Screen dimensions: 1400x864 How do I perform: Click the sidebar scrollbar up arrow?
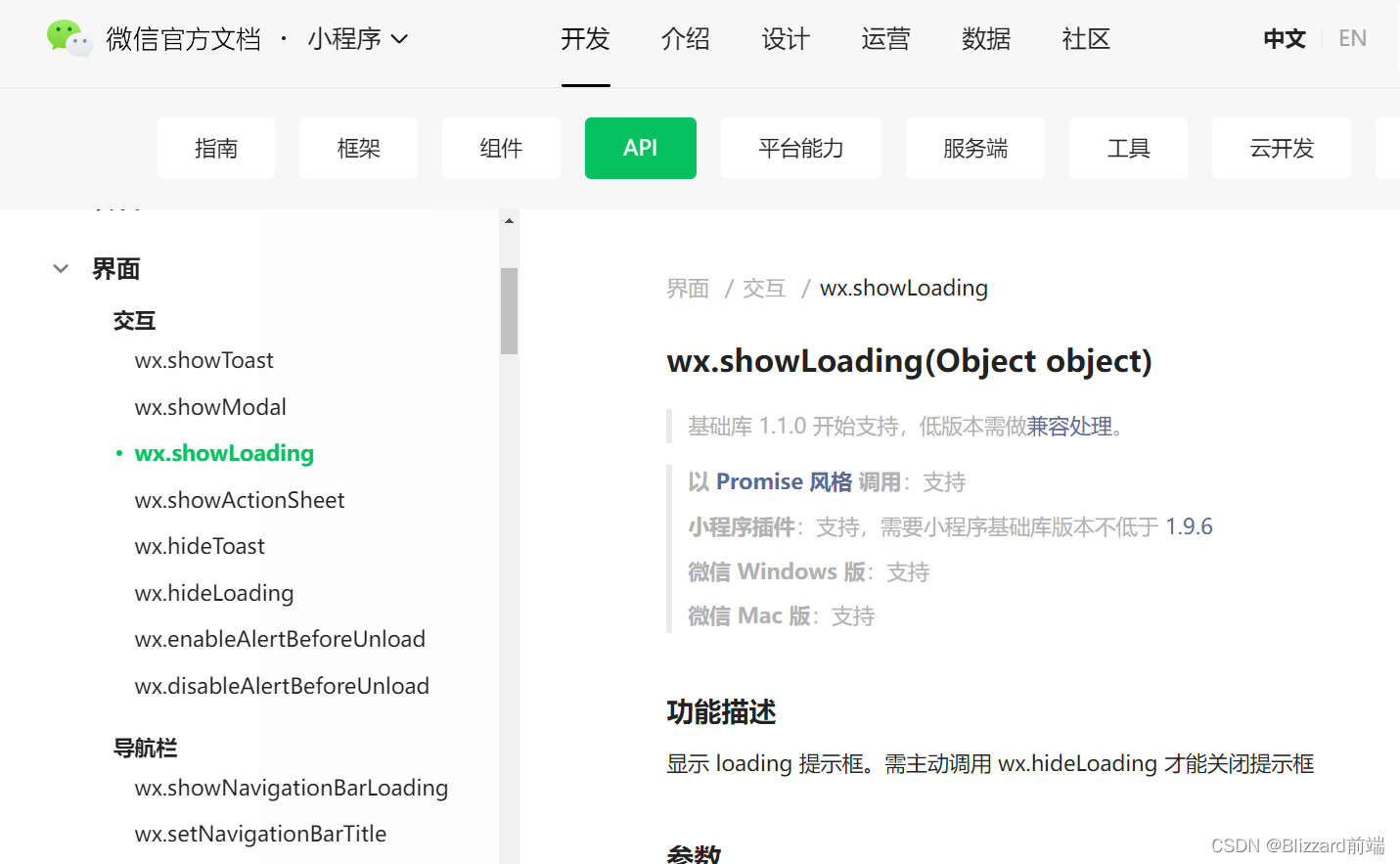509,221
